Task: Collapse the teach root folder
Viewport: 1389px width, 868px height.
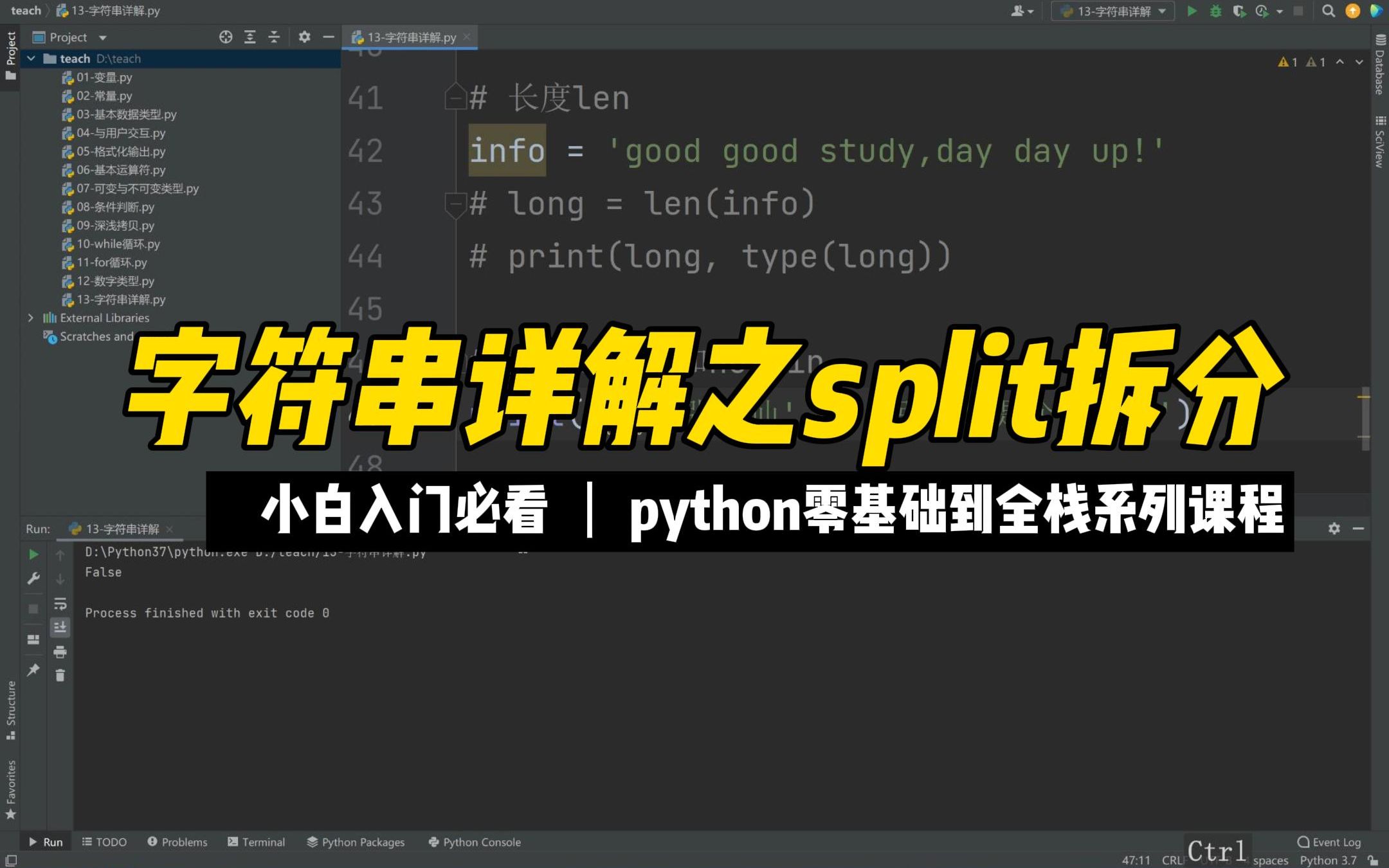Action: [x=31, y=59]
